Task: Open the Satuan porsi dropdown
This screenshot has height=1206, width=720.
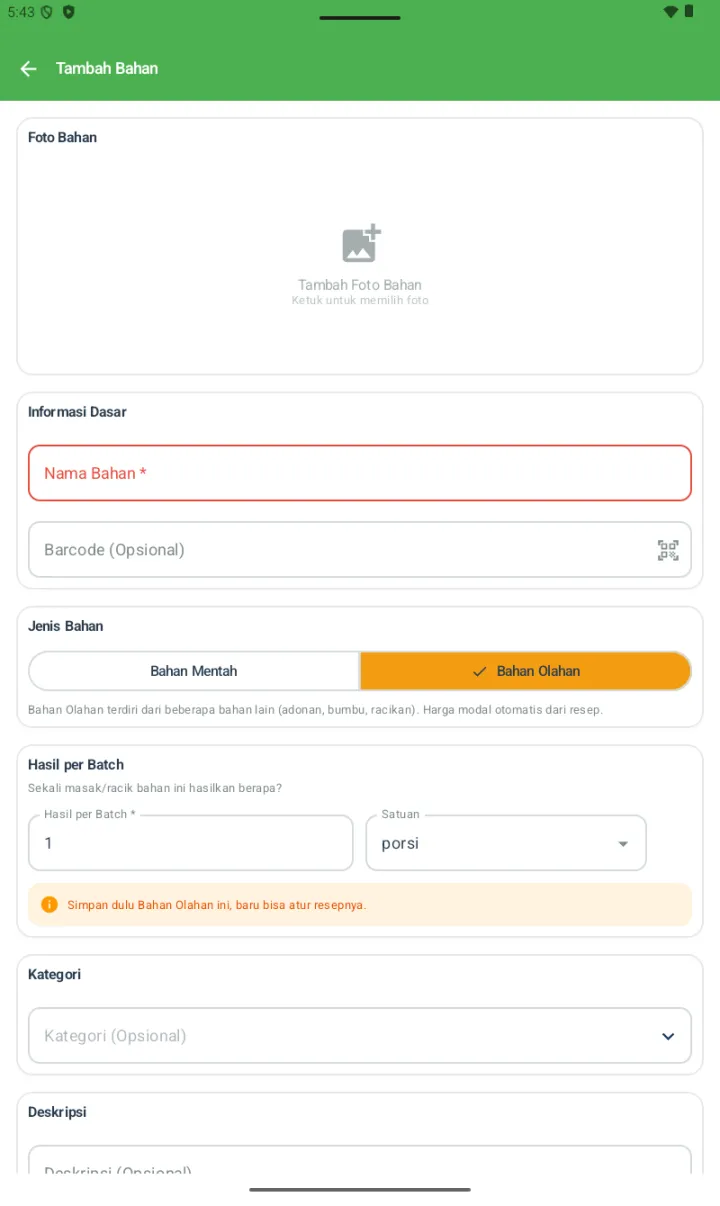Action: (506, 843)
